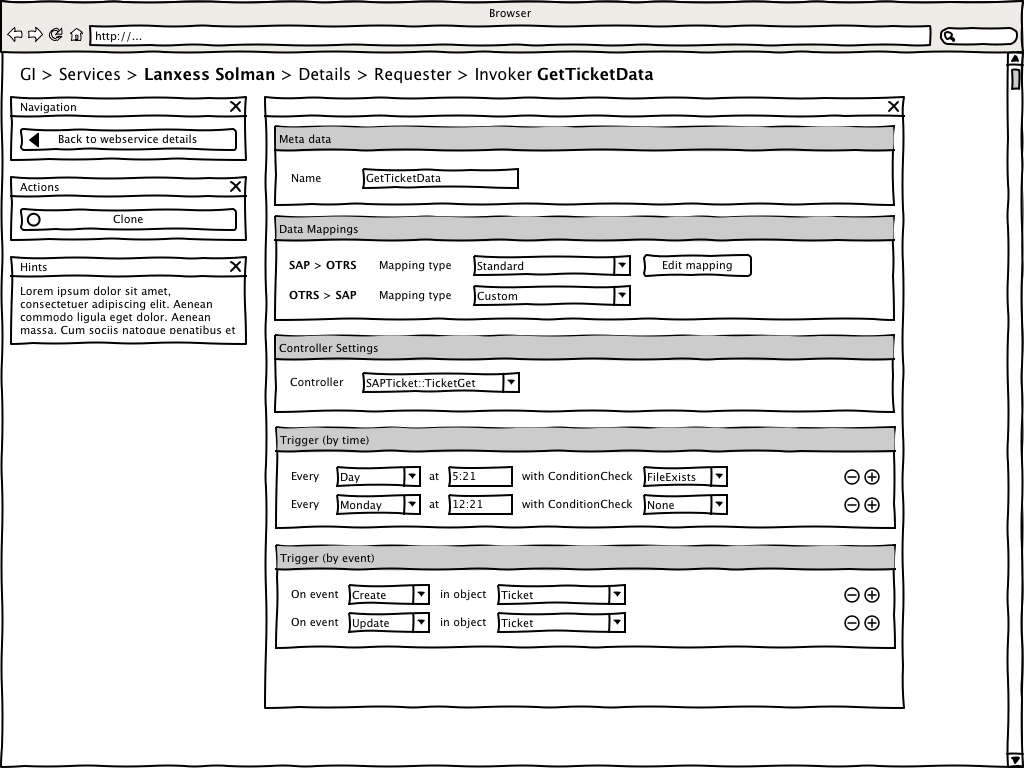This screenshot has height=768, width=1024.
Task: Close the Actions panel
Action: 236,187
